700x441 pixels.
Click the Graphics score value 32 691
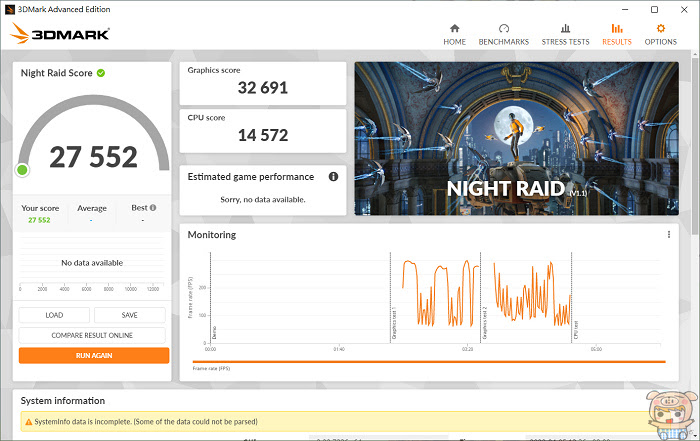coord(262,88)
